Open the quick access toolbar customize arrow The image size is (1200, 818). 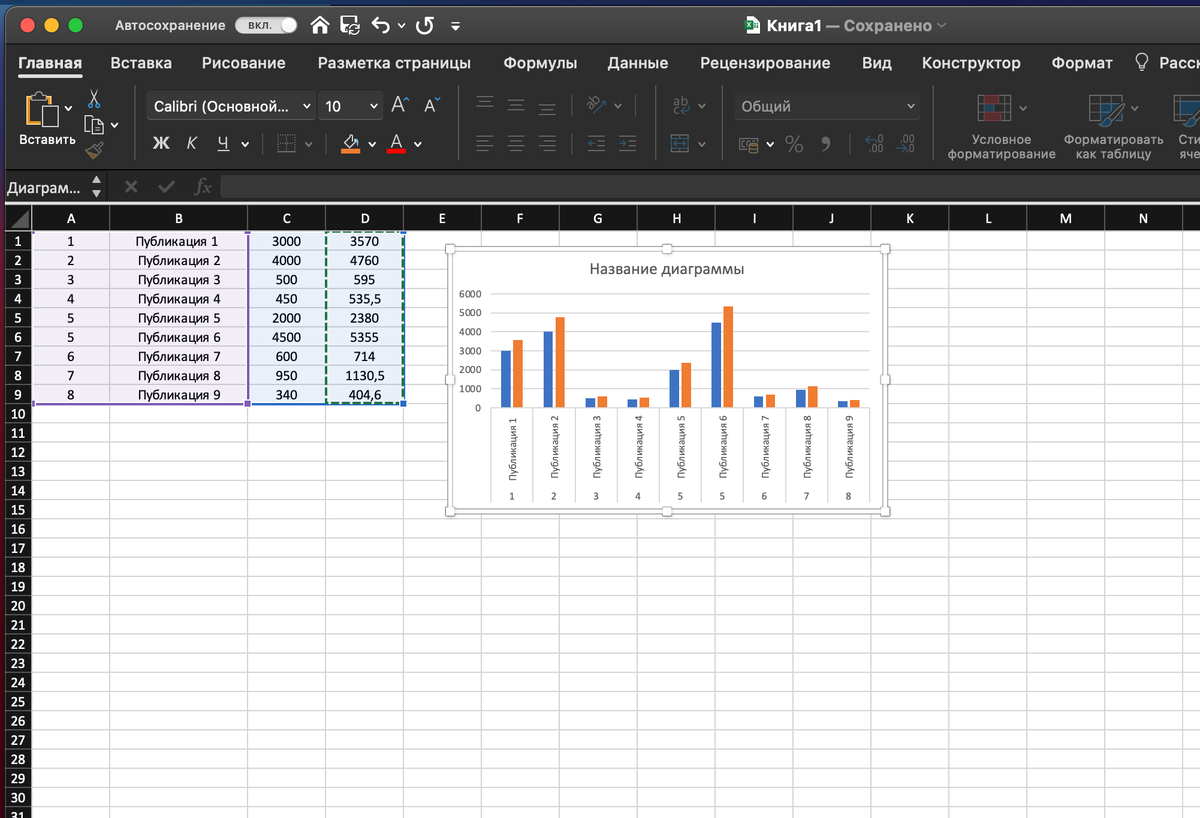tap(456, 27)
